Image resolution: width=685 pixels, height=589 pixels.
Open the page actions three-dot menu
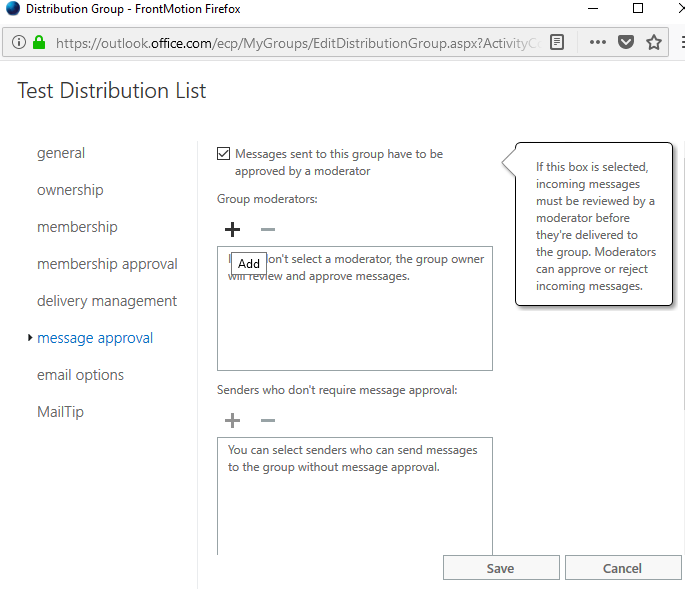click(598, 43)
